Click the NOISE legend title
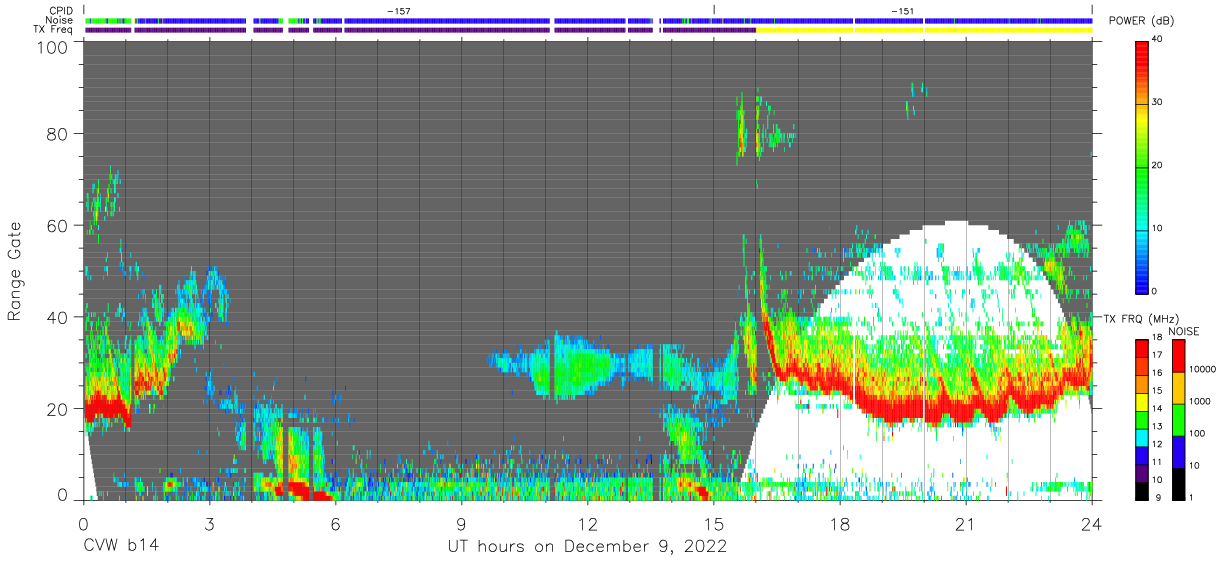Image resolution: width=1228 pixels, height=567 pixels. (x=1185, y=331)
